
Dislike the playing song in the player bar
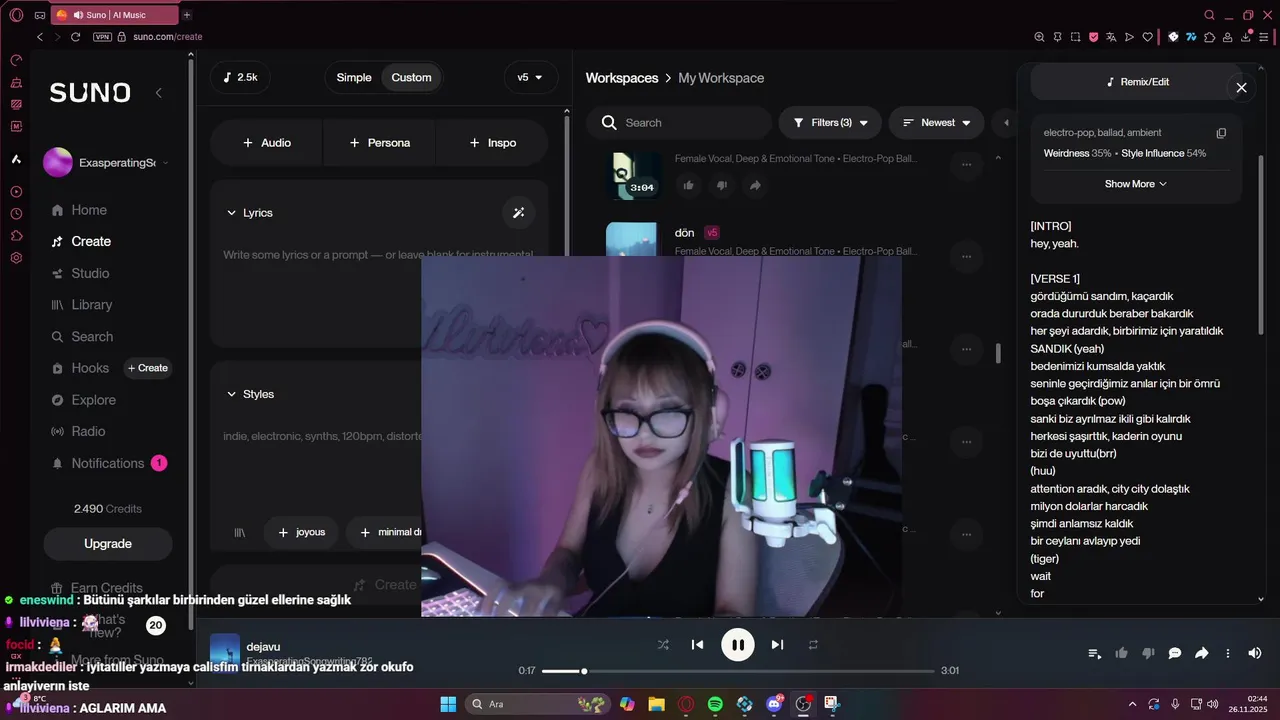pyautogui.click(x=1148, y=653)
